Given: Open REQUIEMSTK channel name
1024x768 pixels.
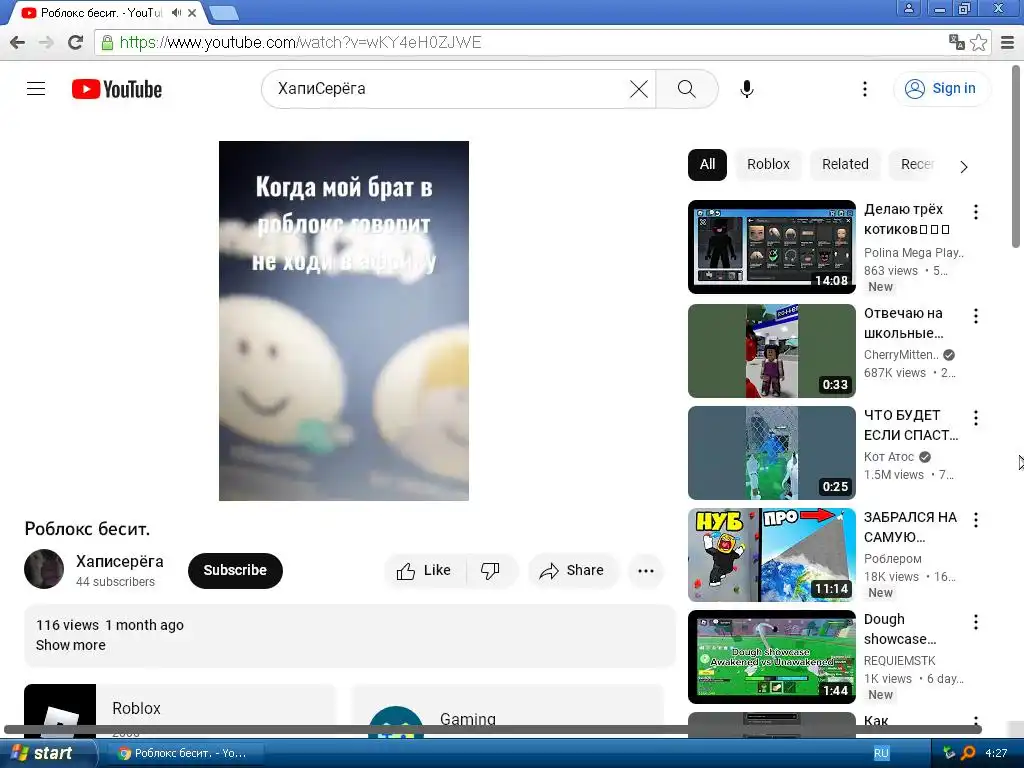Looking at the screenshot, I should (x=900, y=660).
